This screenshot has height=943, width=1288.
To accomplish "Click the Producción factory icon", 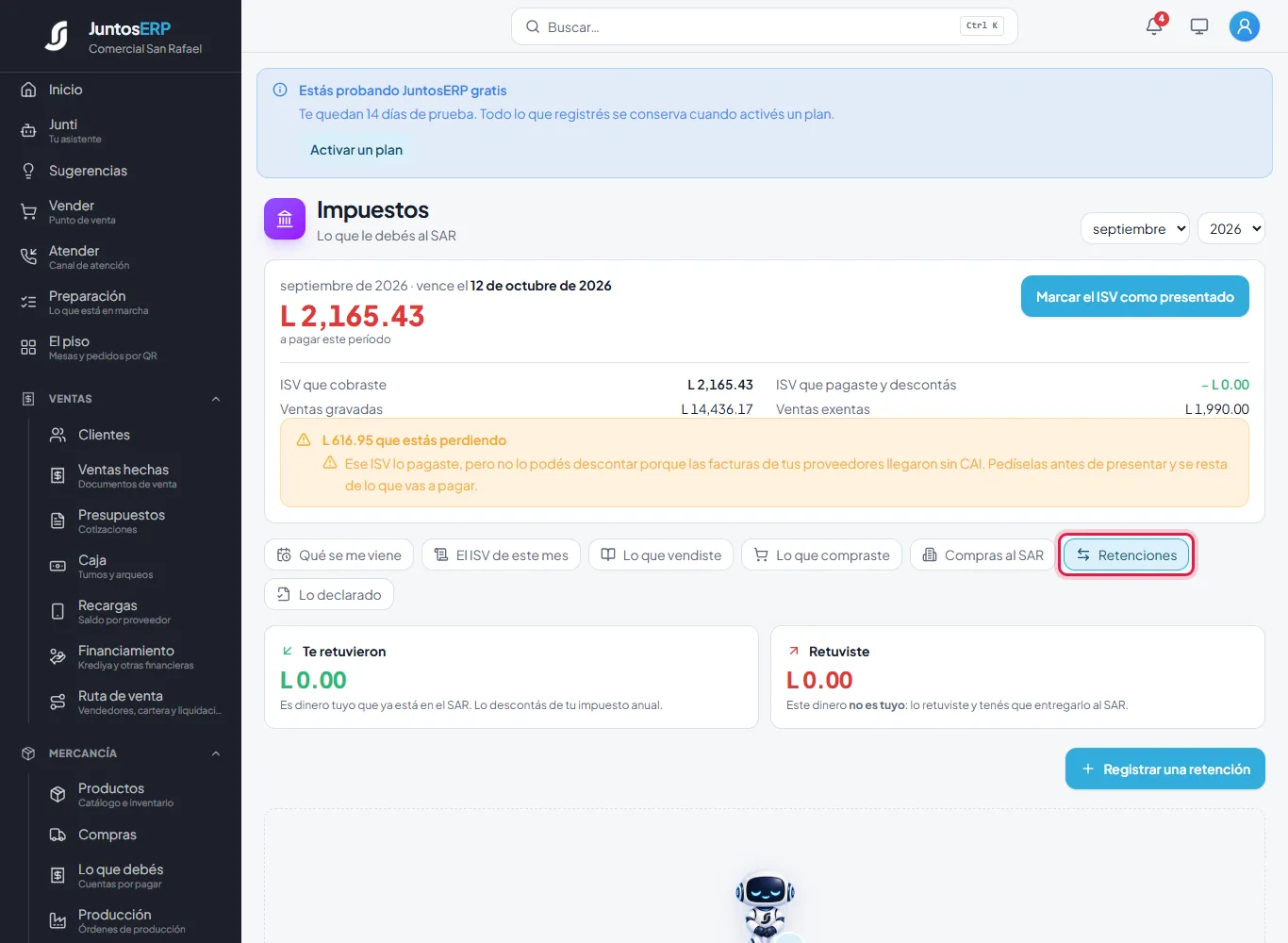I will click(x=58, y=921).
